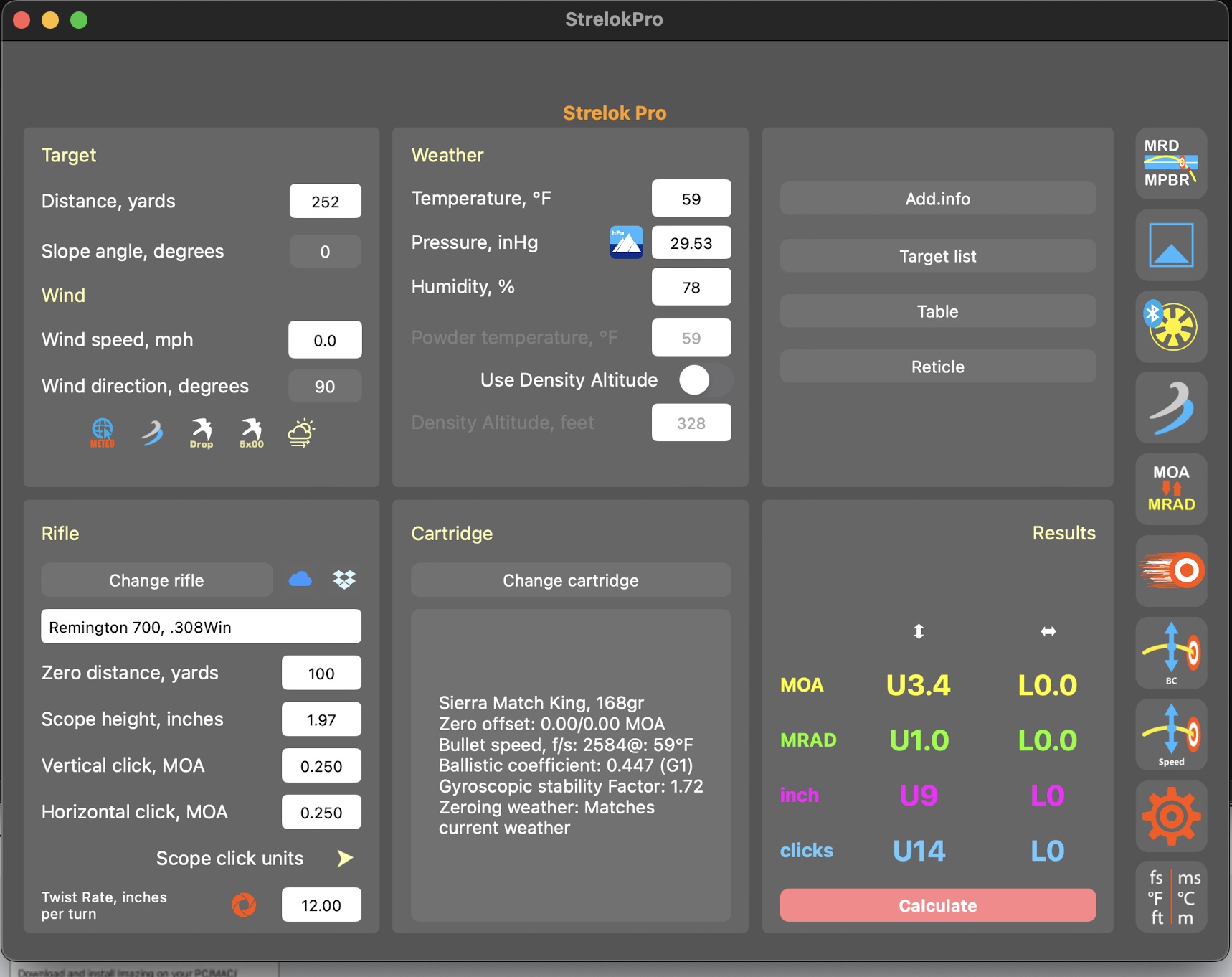The image size is (1232, 977).
Task: Edit Zero distance yards field
Action: (321, 673)
